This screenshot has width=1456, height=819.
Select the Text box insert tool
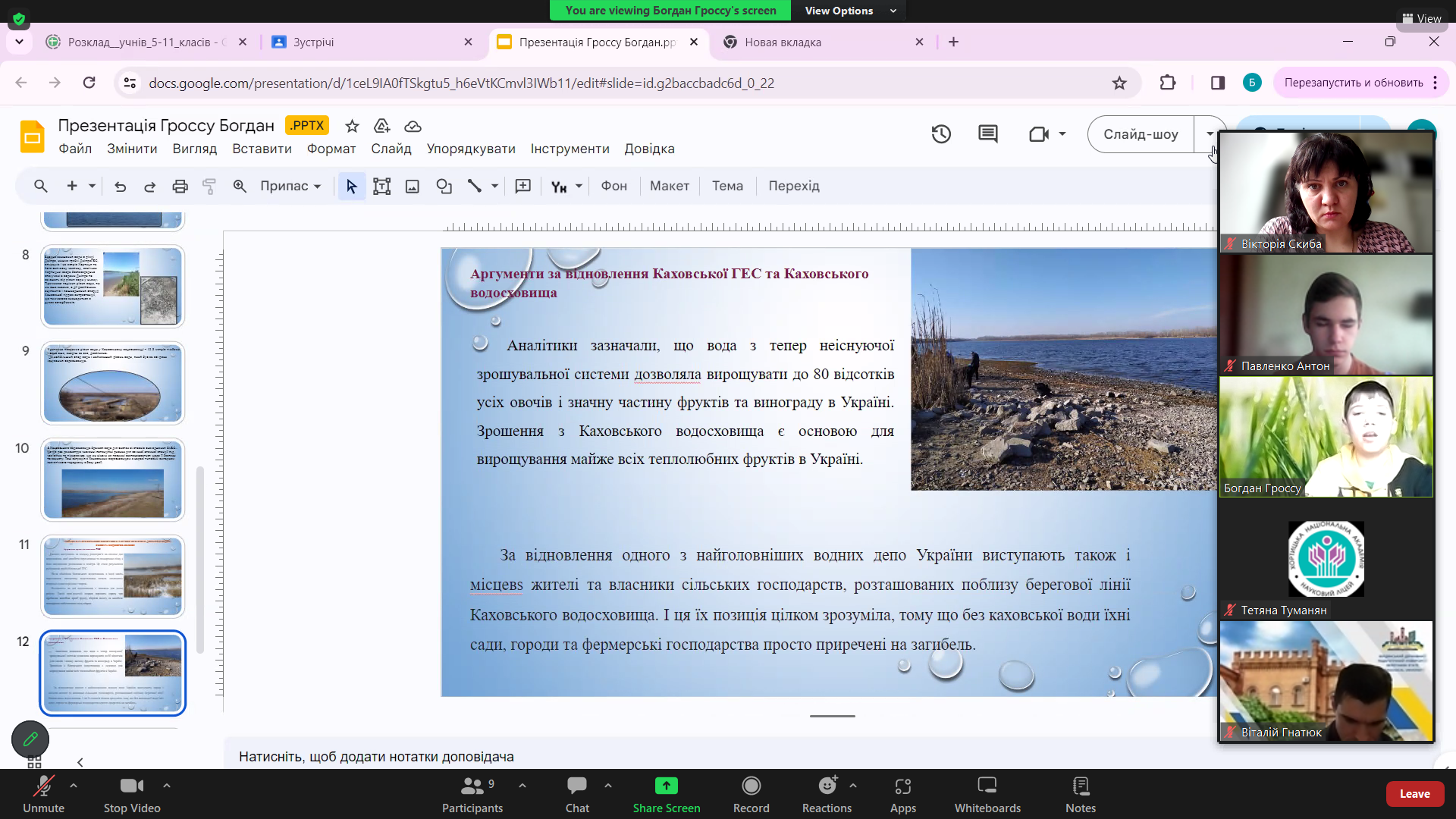381,186
